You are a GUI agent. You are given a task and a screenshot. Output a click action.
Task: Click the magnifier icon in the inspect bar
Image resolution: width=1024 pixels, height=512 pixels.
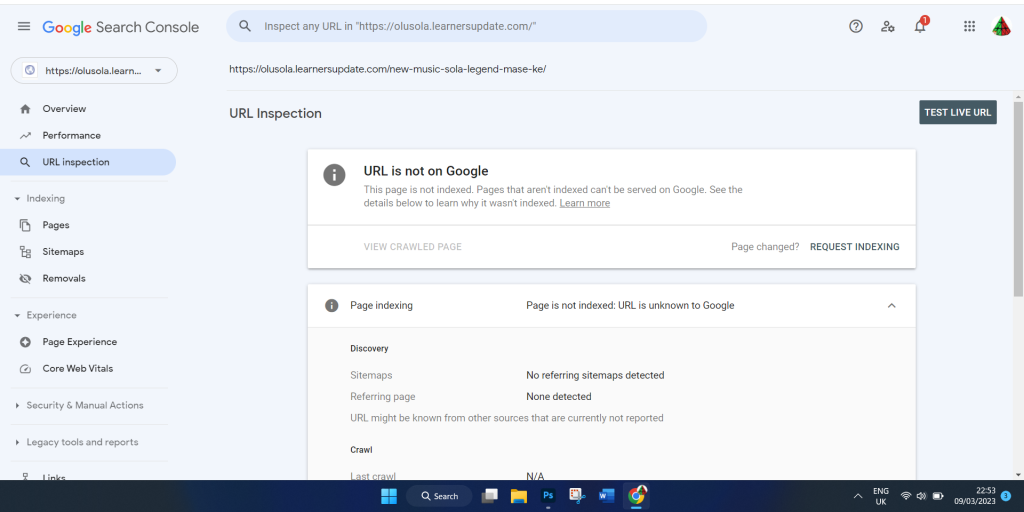245,26
